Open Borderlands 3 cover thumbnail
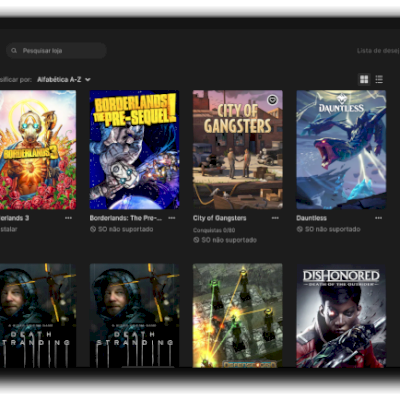The width and height of the screenshot is (400, 400). (x=38, y=150)
